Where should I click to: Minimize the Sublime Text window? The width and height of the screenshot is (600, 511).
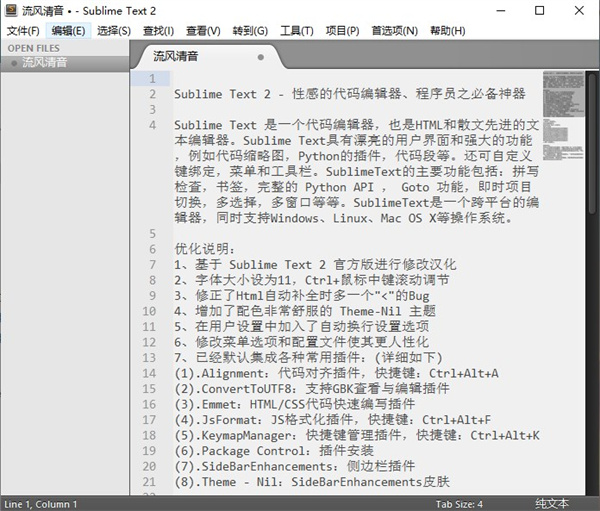(x=501, y=11)
